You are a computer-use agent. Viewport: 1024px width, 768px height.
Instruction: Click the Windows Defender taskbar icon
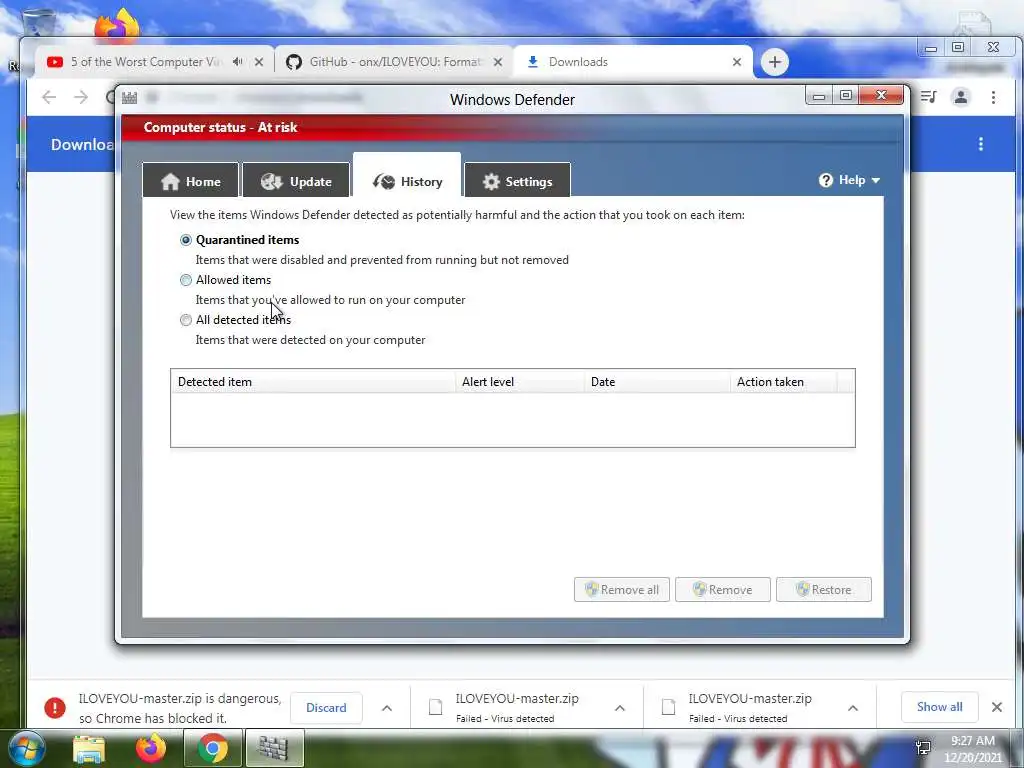tap(274, 748)
